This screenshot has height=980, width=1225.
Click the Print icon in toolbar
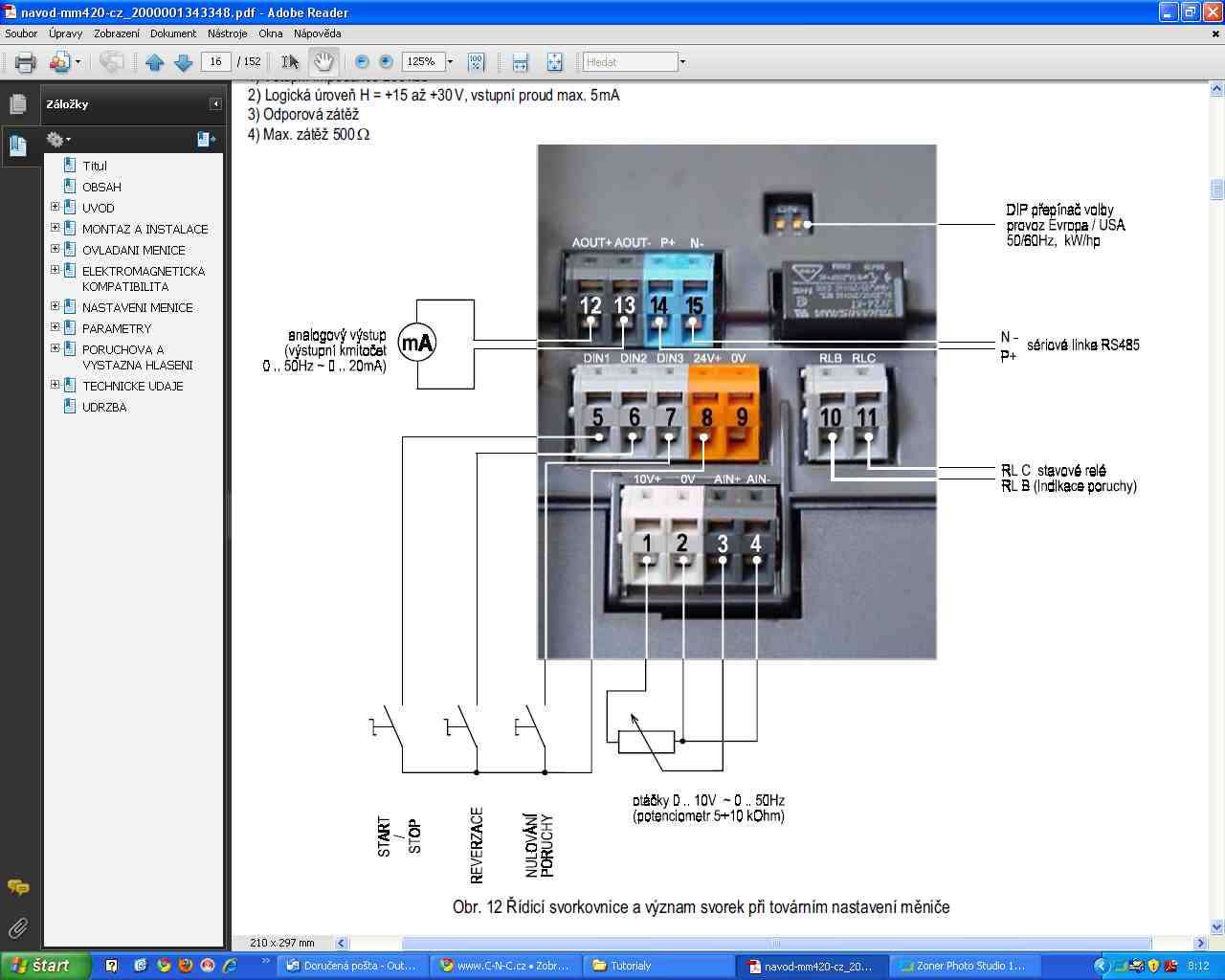(x=26, y=62)
